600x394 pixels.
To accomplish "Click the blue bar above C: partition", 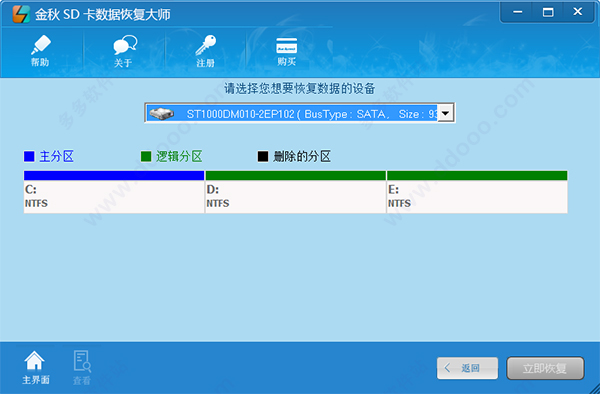I will (x=114, y=176).
